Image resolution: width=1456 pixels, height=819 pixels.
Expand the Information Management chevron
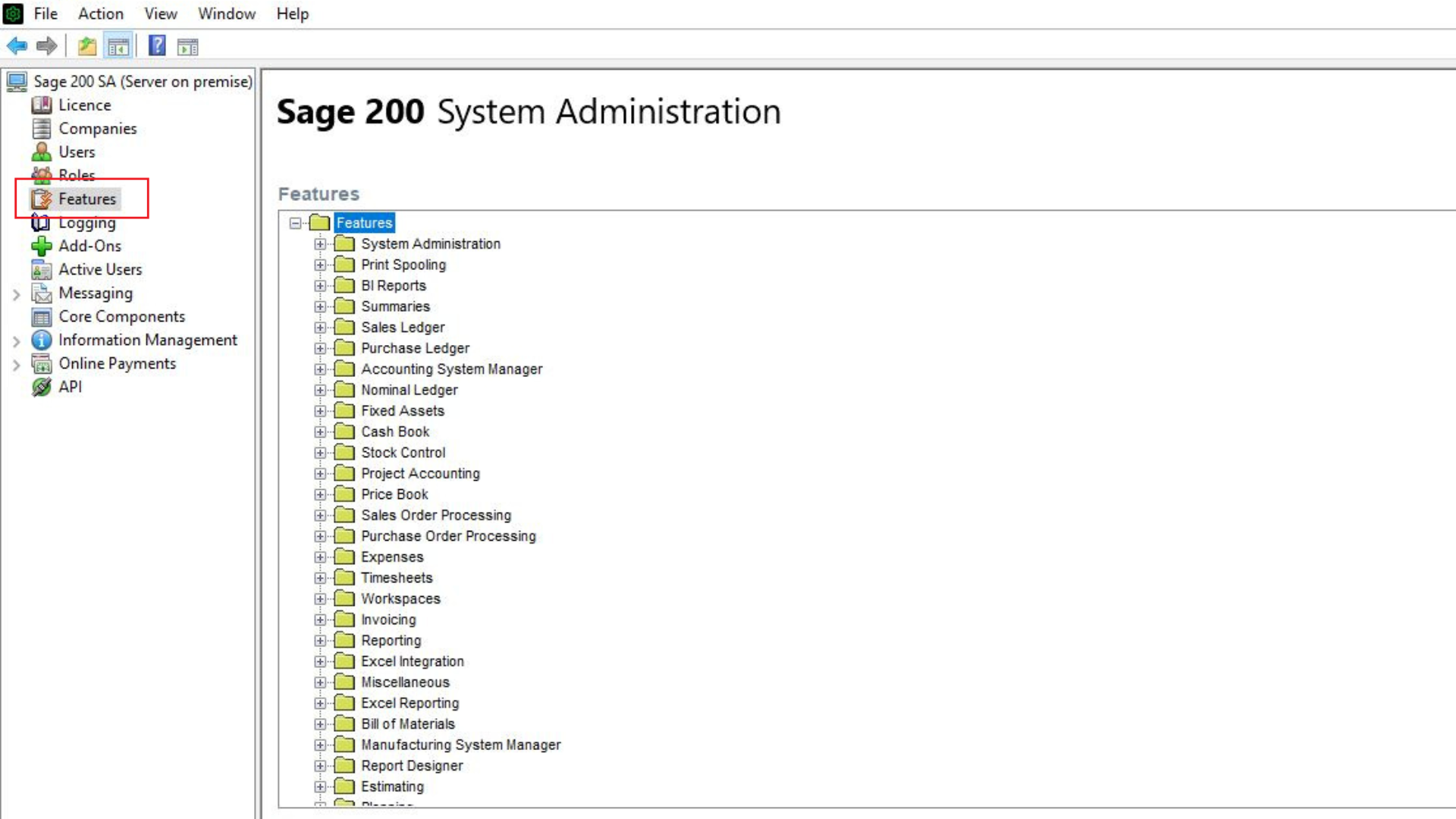click(16, 340)
